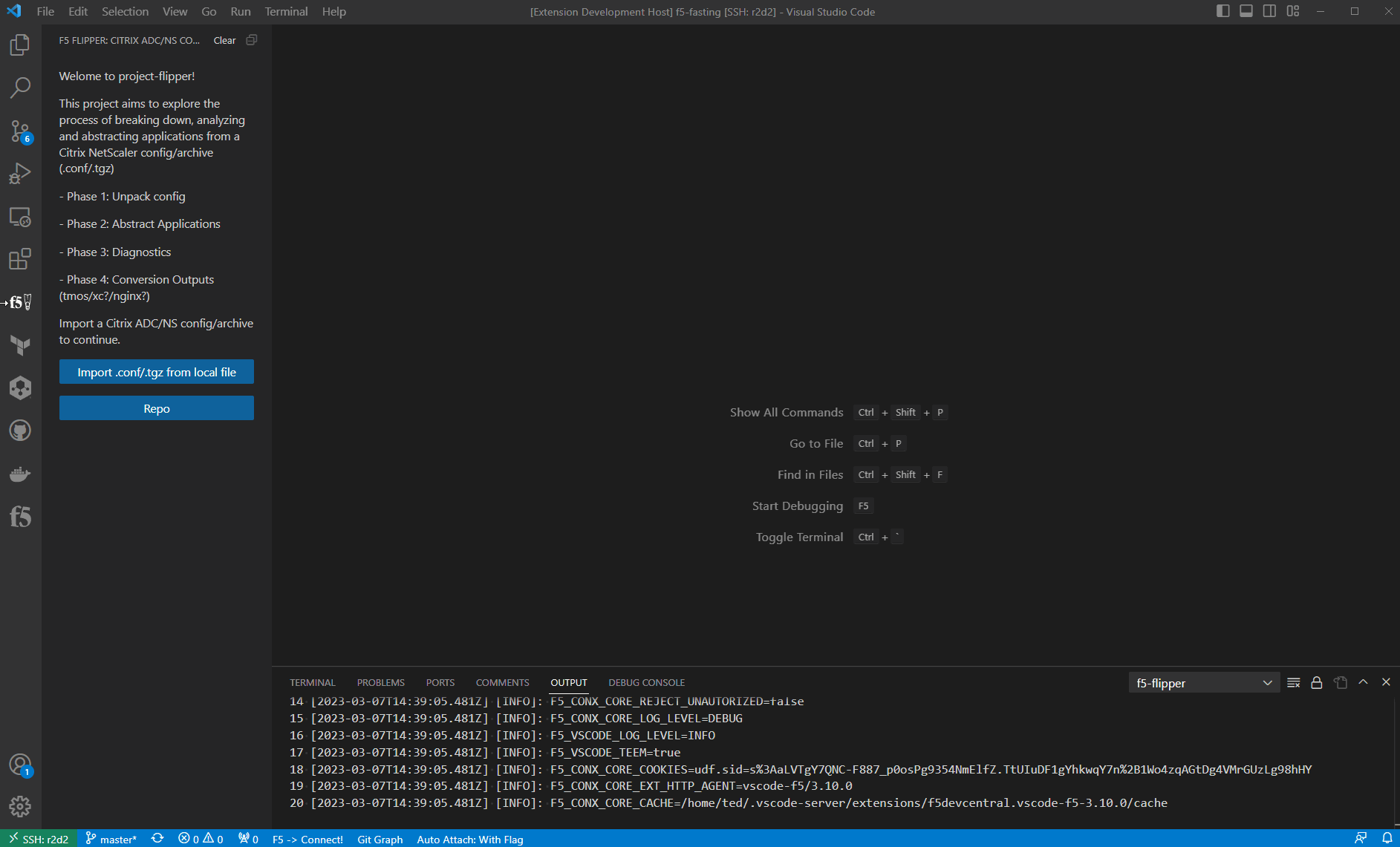Open the notifications bell in status bar

[1387, 838]
